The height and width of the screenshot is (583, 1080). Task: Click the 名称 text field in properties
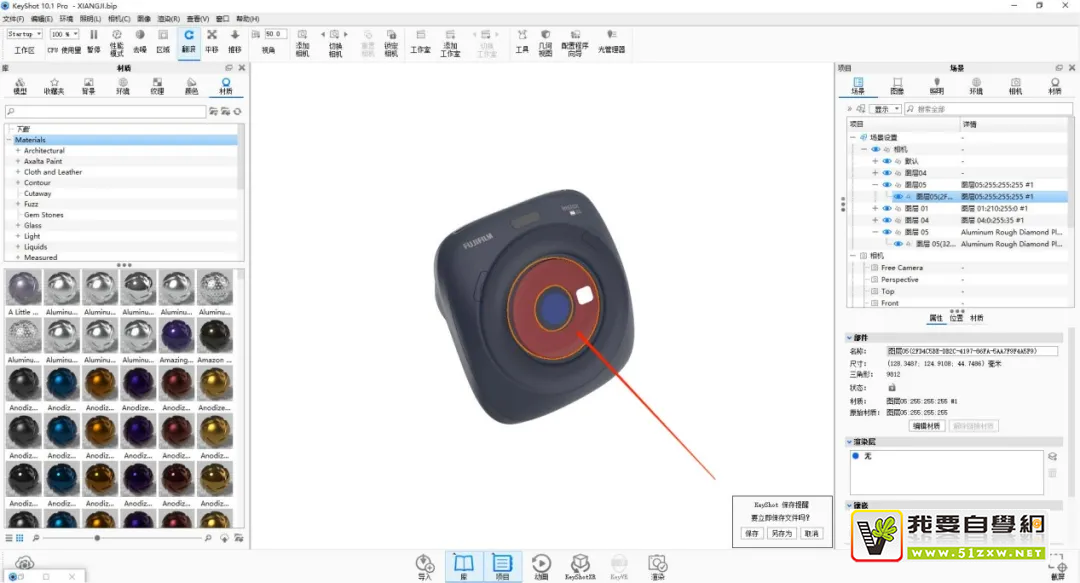click(985, 351)
